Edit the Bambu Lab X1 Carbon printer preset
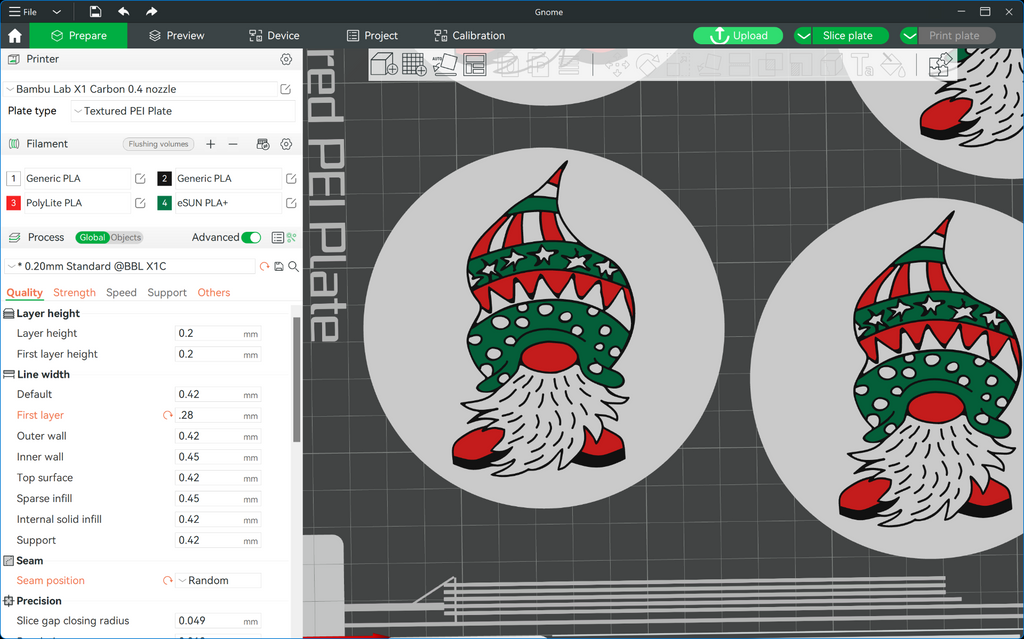The image size is (1024, 639). click(285, 89)
